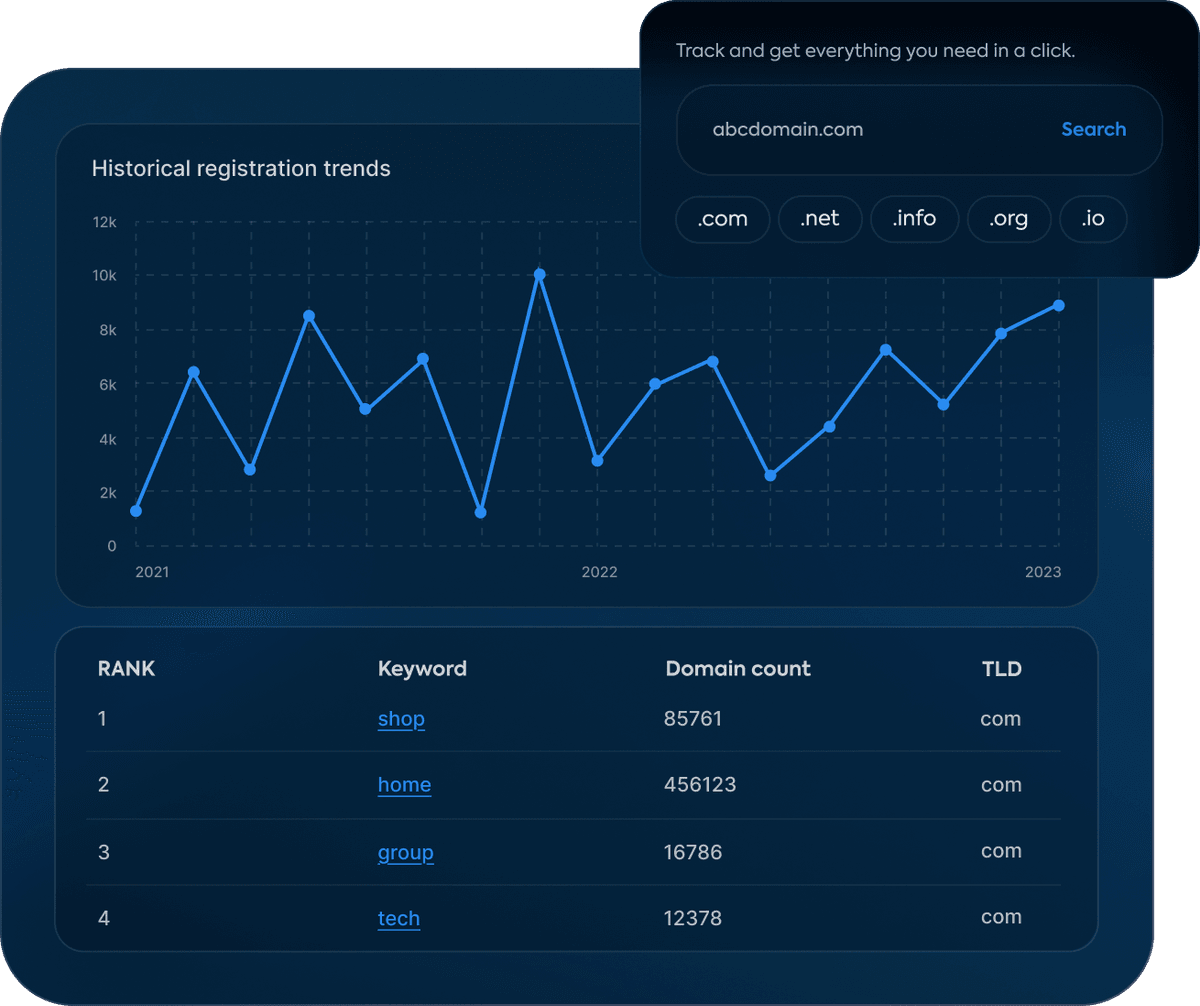Select the .io TLD filter pill
Image resolution: width=1200 pixels, height=1006 pixels.
pyautogui.click(x=1092, y=219)
